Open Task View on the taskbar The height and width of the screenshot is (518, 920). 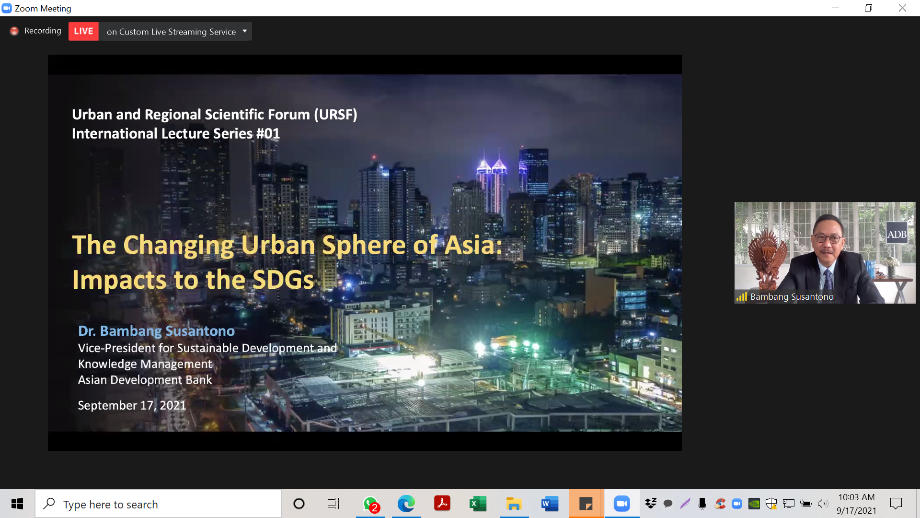point(334,504)
